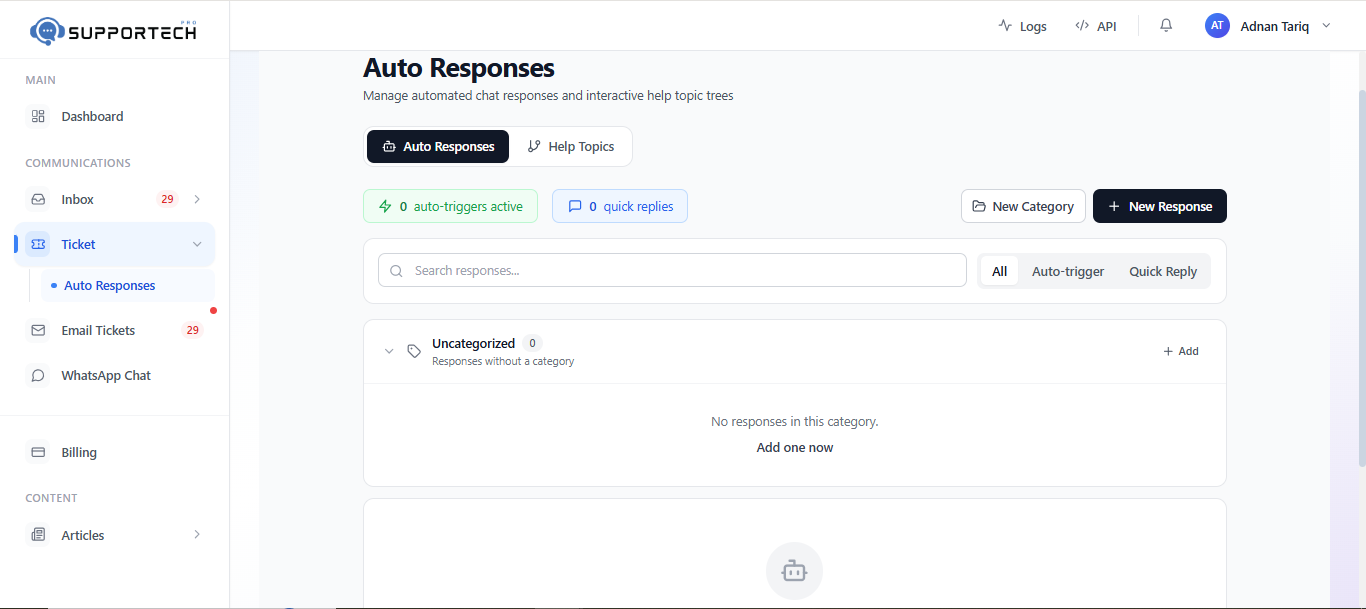Click the auto-triggers active badge
The image size is (1366, 609).
(x=450, y=206)
